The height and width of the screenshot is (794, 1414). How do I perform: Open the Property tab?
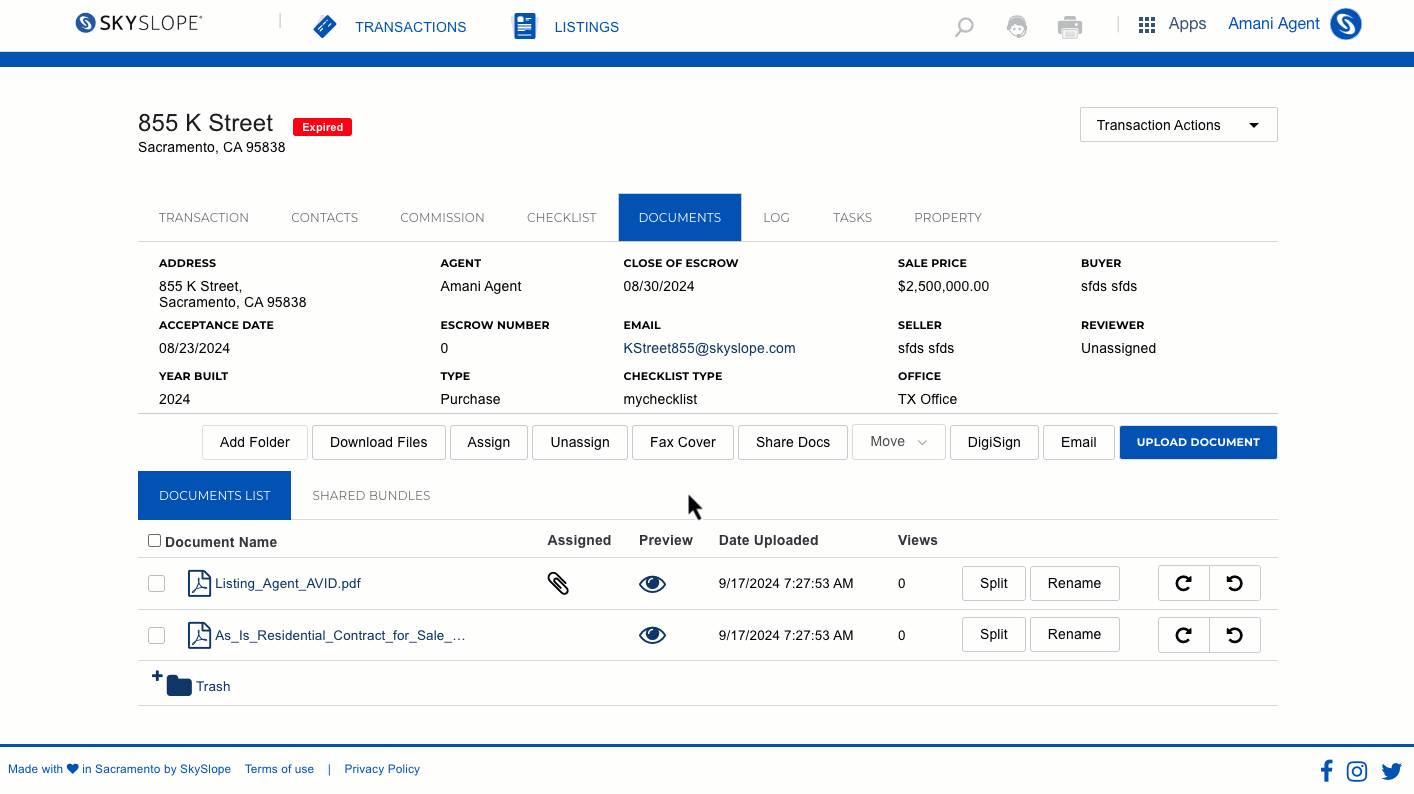pyautogui.click(x=948, y=217)
